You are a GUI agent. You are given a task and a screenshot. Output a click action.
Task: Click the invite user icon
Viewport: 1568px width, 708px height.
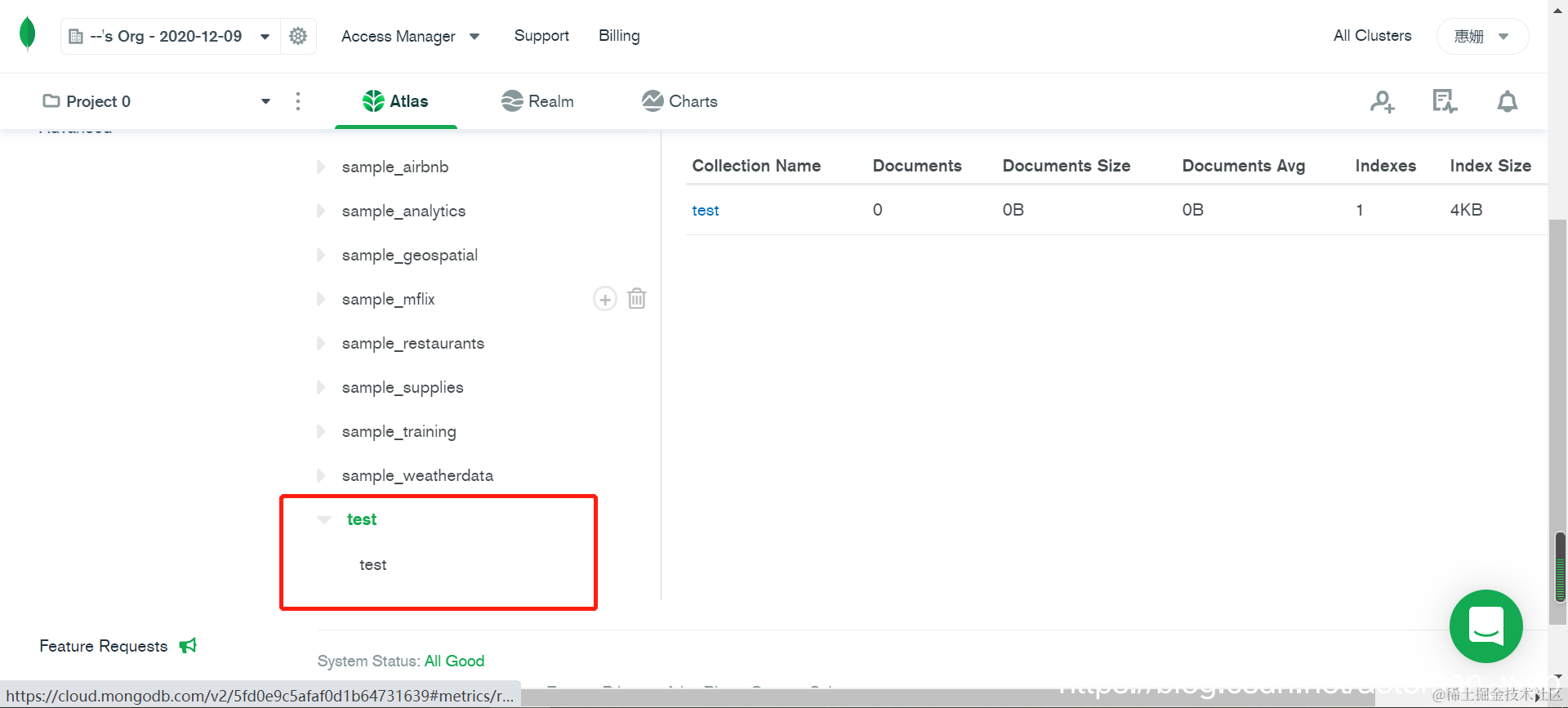1383,101
